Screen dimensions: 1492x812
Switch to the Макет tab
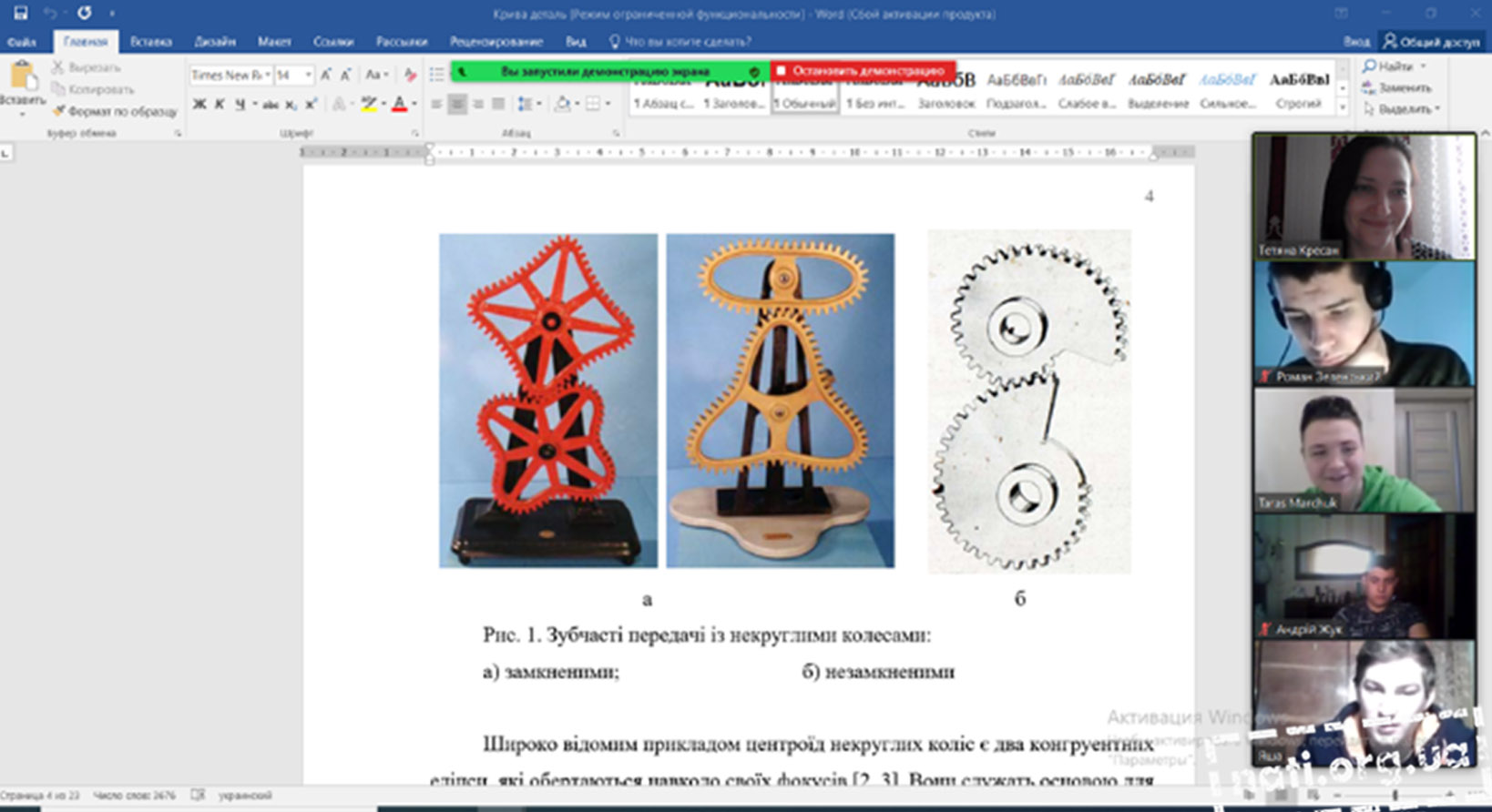coord(274,41)
